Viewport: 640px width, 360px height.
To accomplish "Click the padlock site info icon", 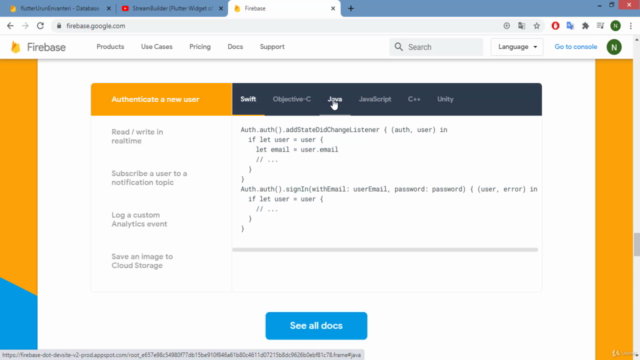I will tap(59, 26).
